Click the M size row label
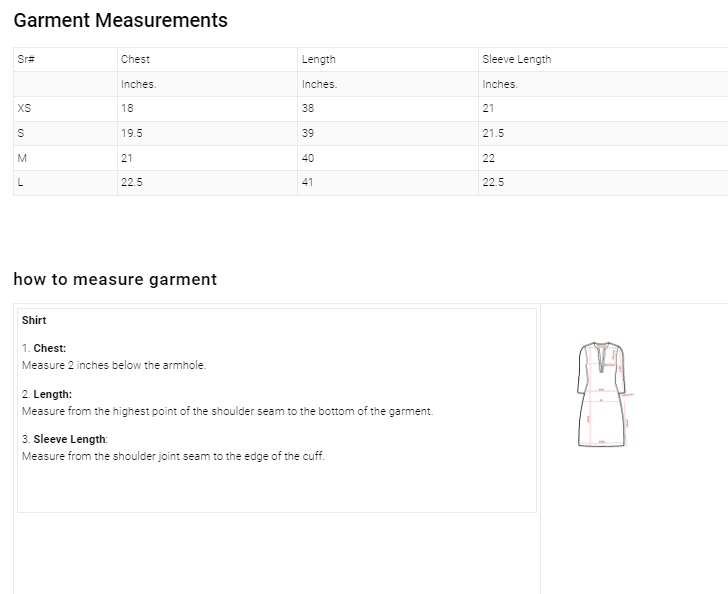 [x=22, y=158]
